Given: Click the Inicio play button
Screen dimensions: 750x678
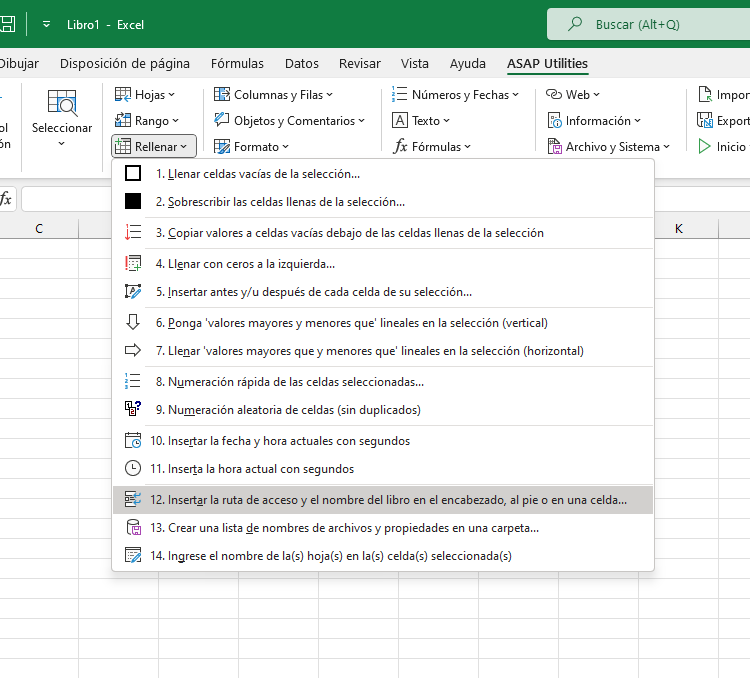Looking at the screenshot, I should [724, 146].
